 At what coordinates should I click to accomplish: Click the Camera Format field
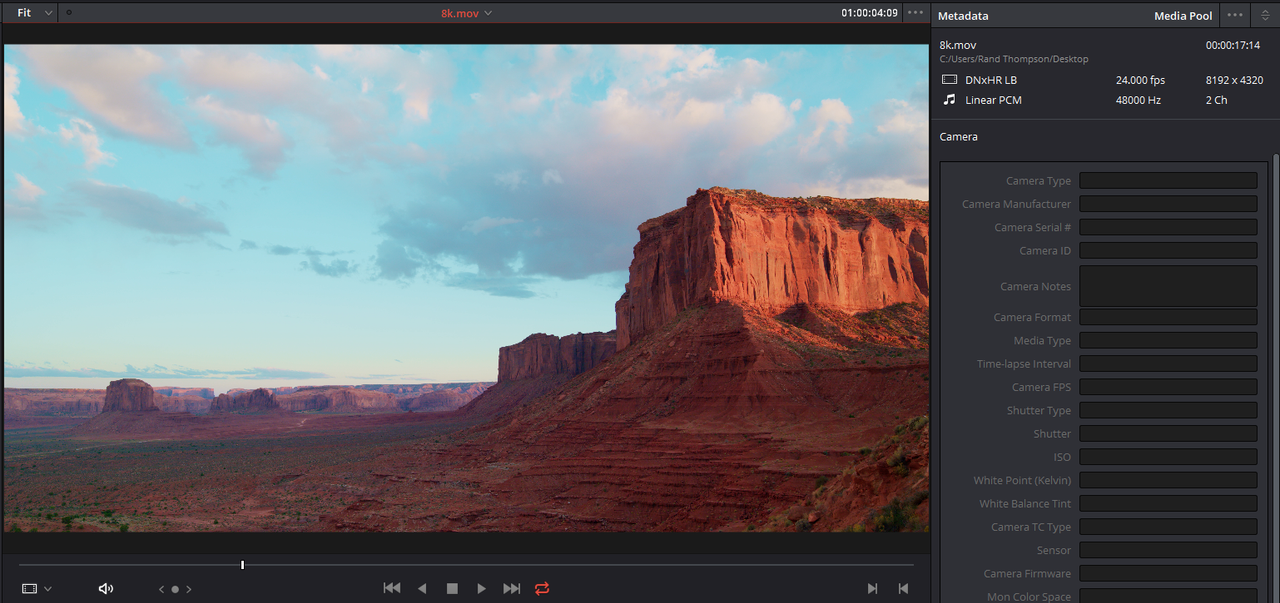click(x=1168, y=317)
